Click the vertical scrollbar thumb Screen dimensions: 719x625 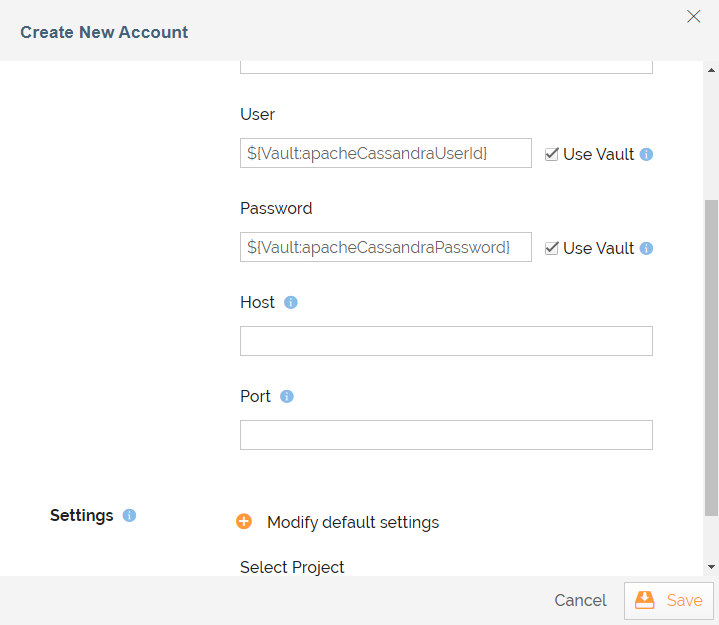pos(711,358)
